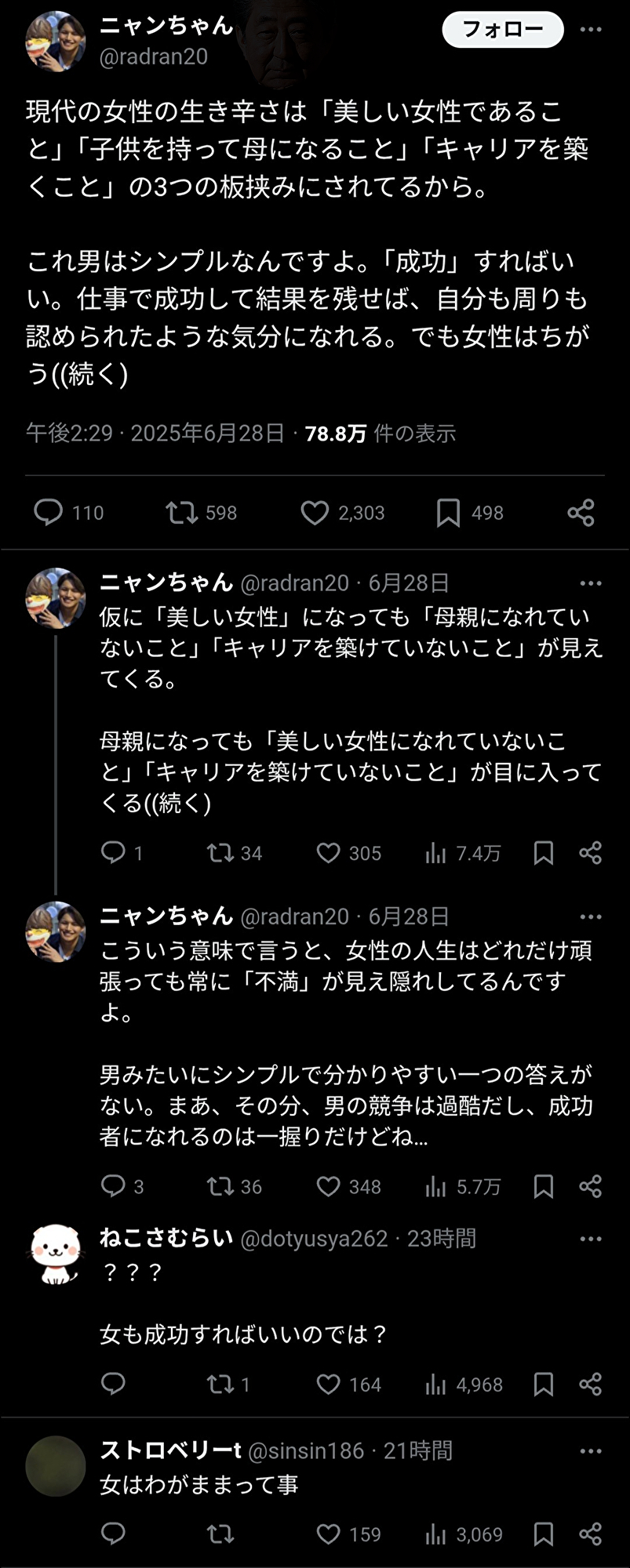Bookmark the reply with 7.4万 views
This screenshot has height=1568, width=630.
click(543, 853)
